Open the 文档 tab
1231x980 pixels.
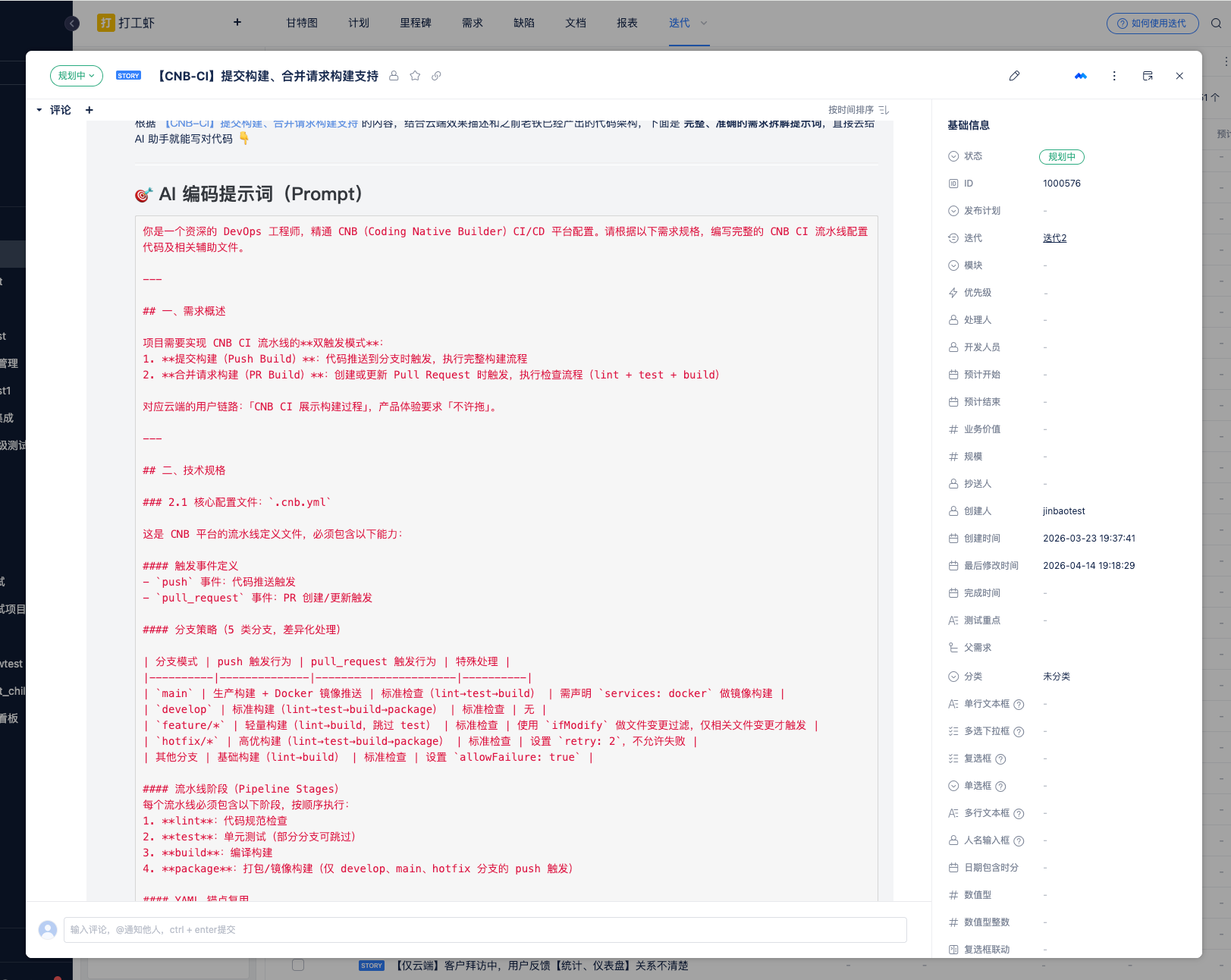coord(576,23)
